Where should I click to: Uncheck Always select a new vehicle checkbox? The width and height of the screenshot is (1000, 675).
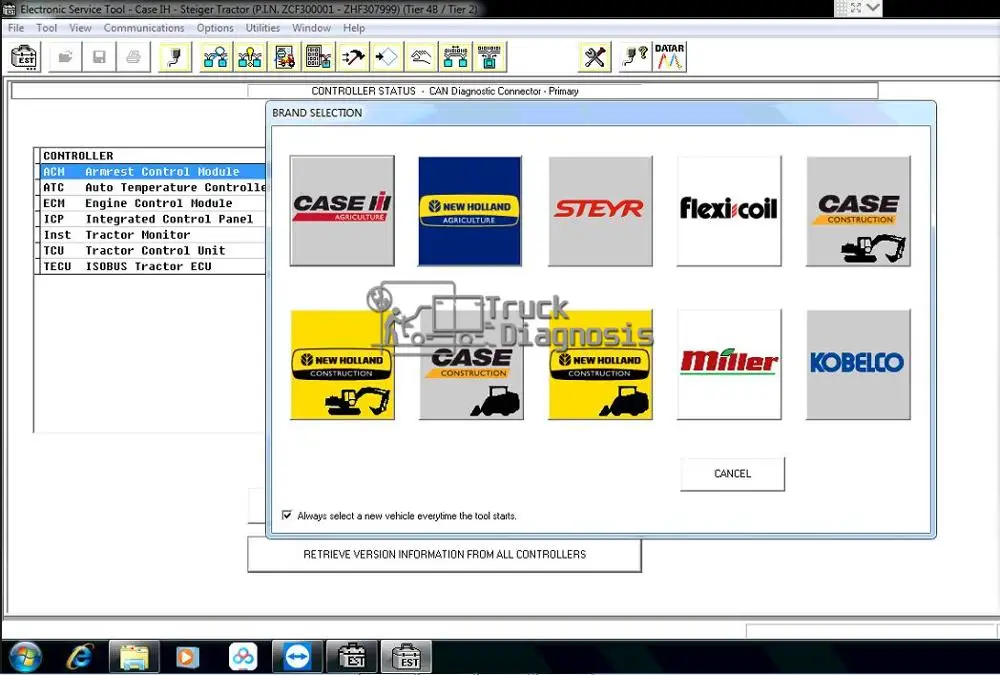point(288,516)
